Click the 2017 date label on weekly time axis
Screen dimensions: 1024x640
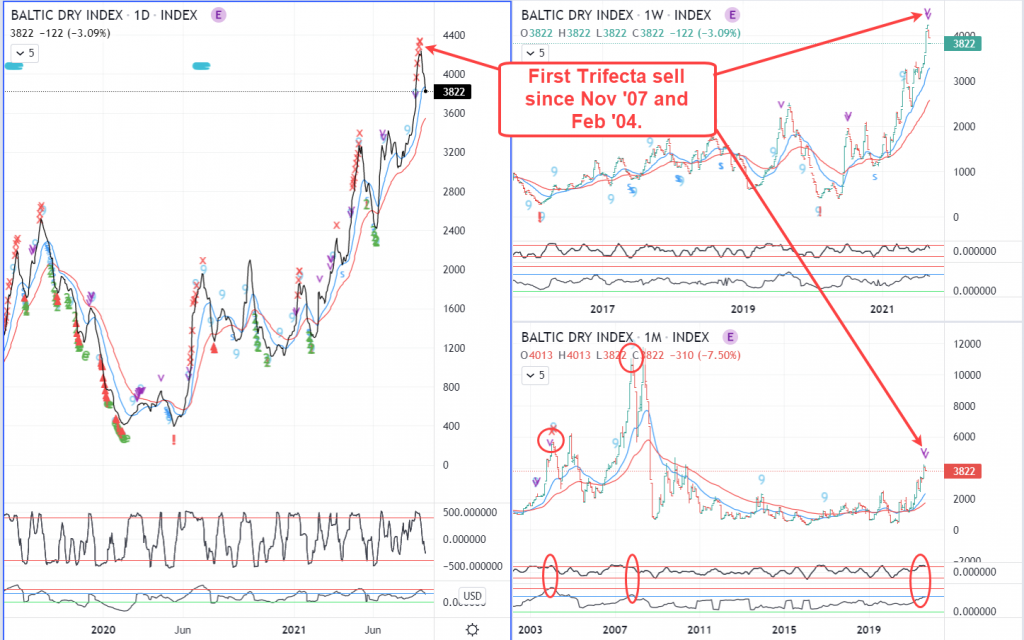(x=602, y=309)
